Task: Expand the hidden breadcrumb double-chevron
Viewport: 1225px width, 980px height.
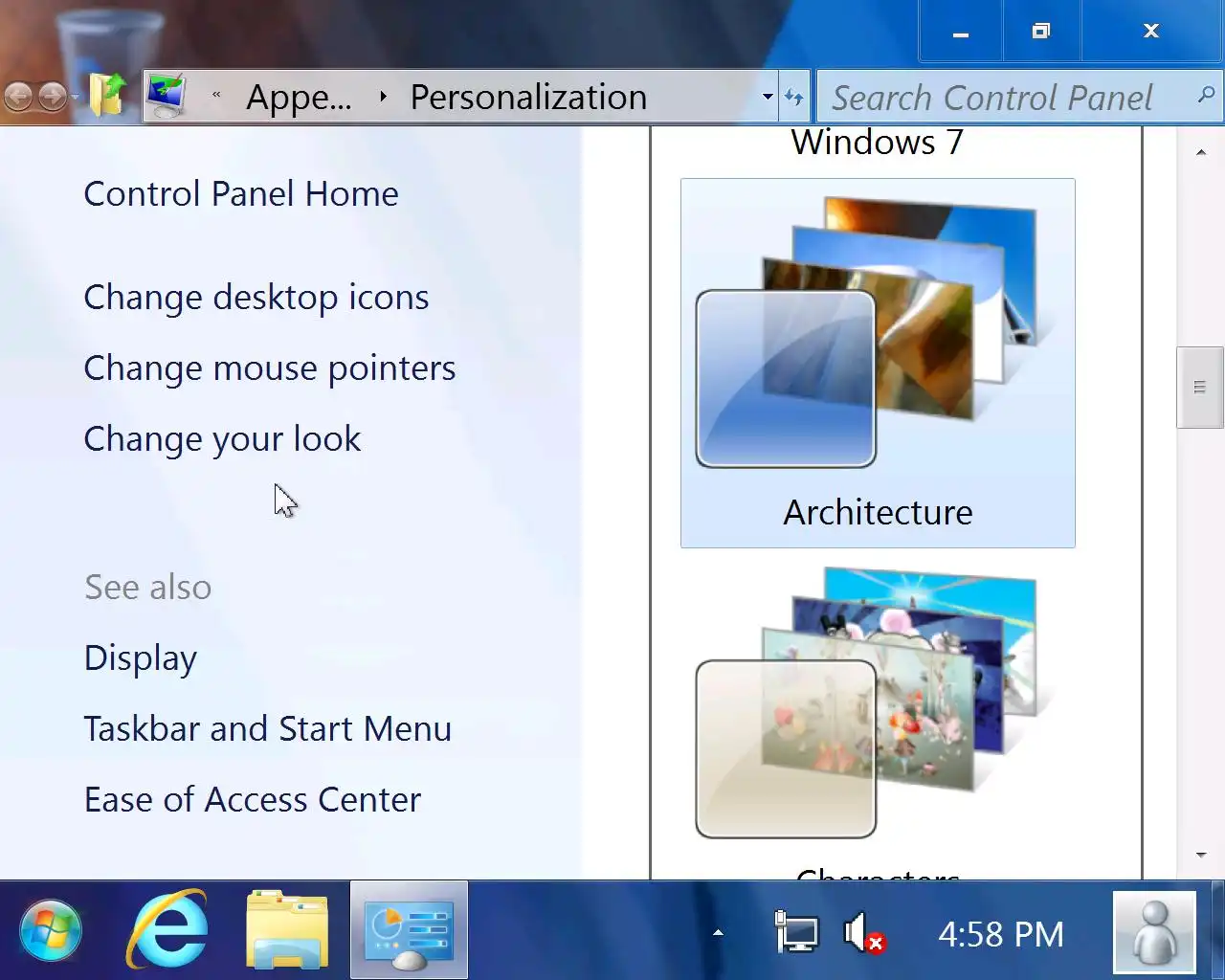Action: click(x=216, y=95)
